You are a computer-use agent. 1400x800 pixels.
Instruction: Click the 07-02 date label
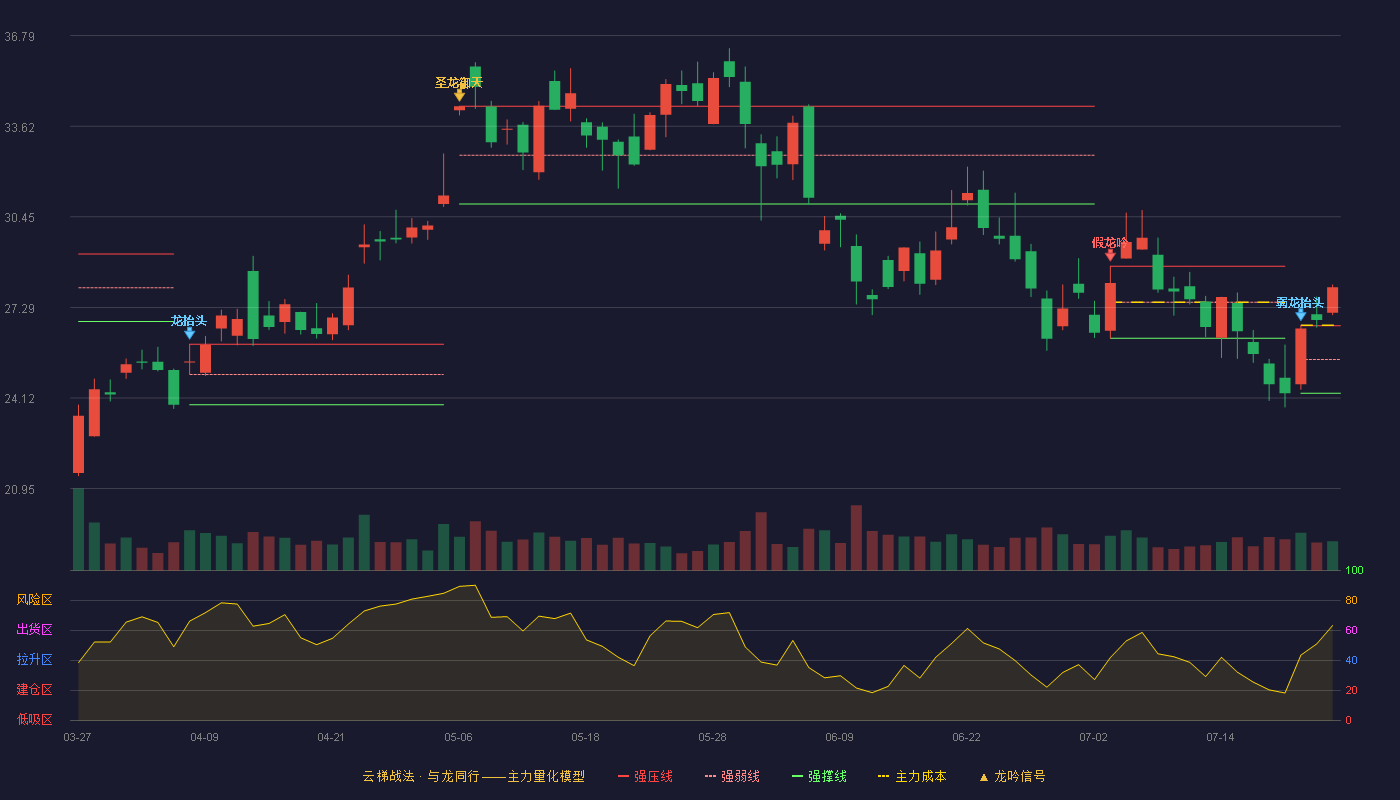1093,737
